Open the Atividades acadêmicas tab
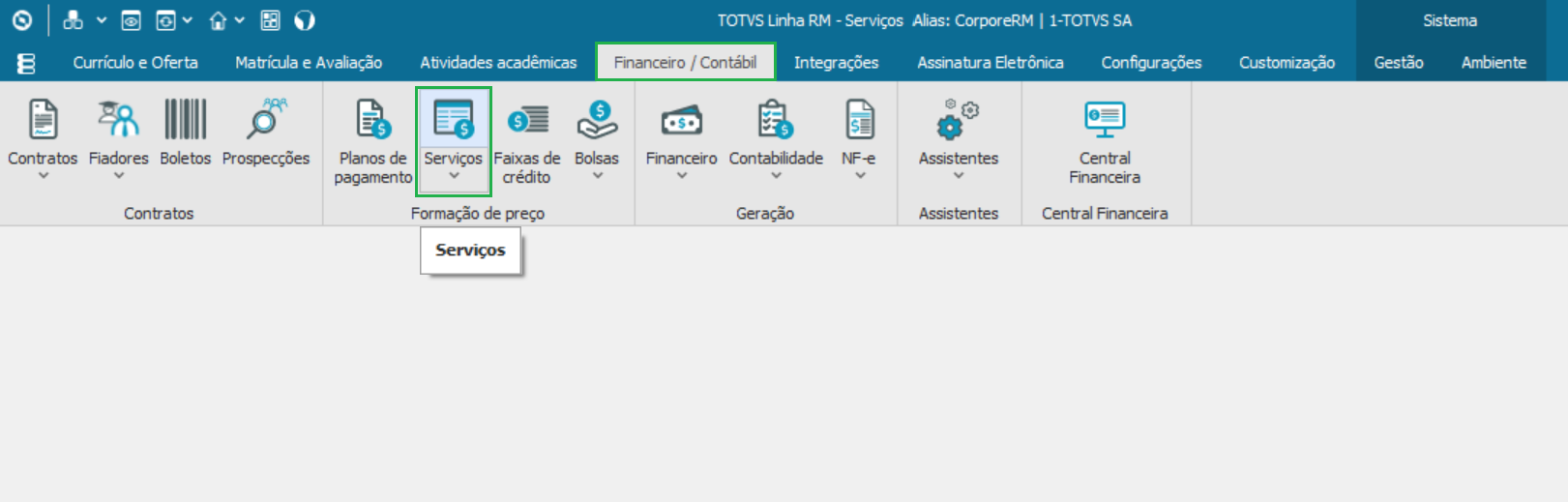Viewport: 1568px width, 502px height. pos(498,62)
